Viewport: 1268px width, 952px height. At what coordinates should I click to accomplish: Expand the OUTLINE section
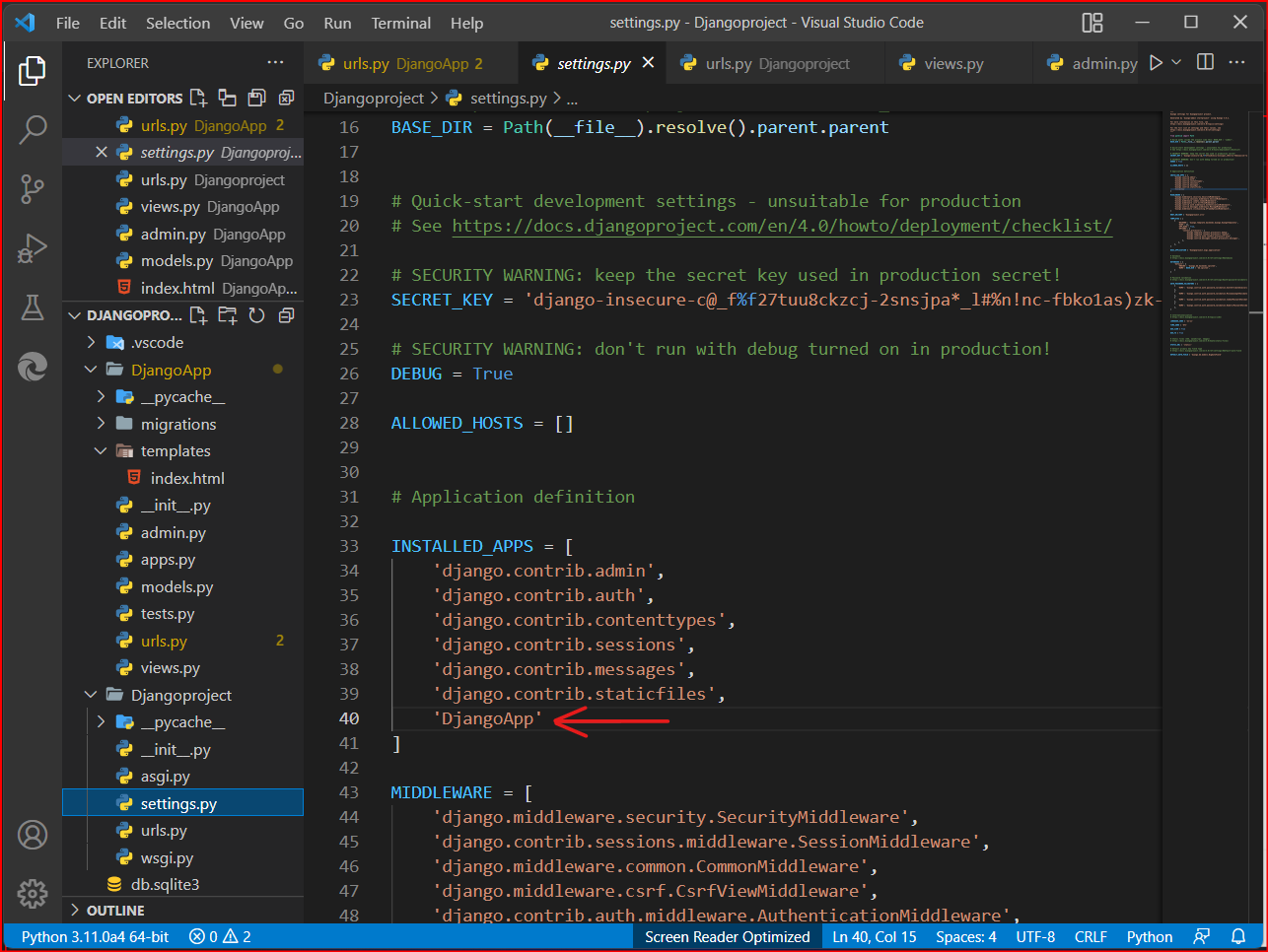click(74, 911)
